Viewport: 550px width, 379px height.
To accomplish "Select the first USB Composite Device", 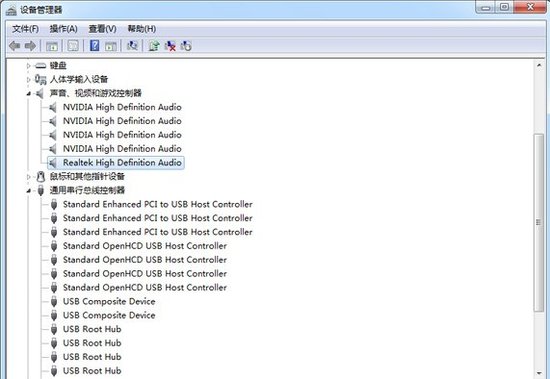I will [109, 301].
